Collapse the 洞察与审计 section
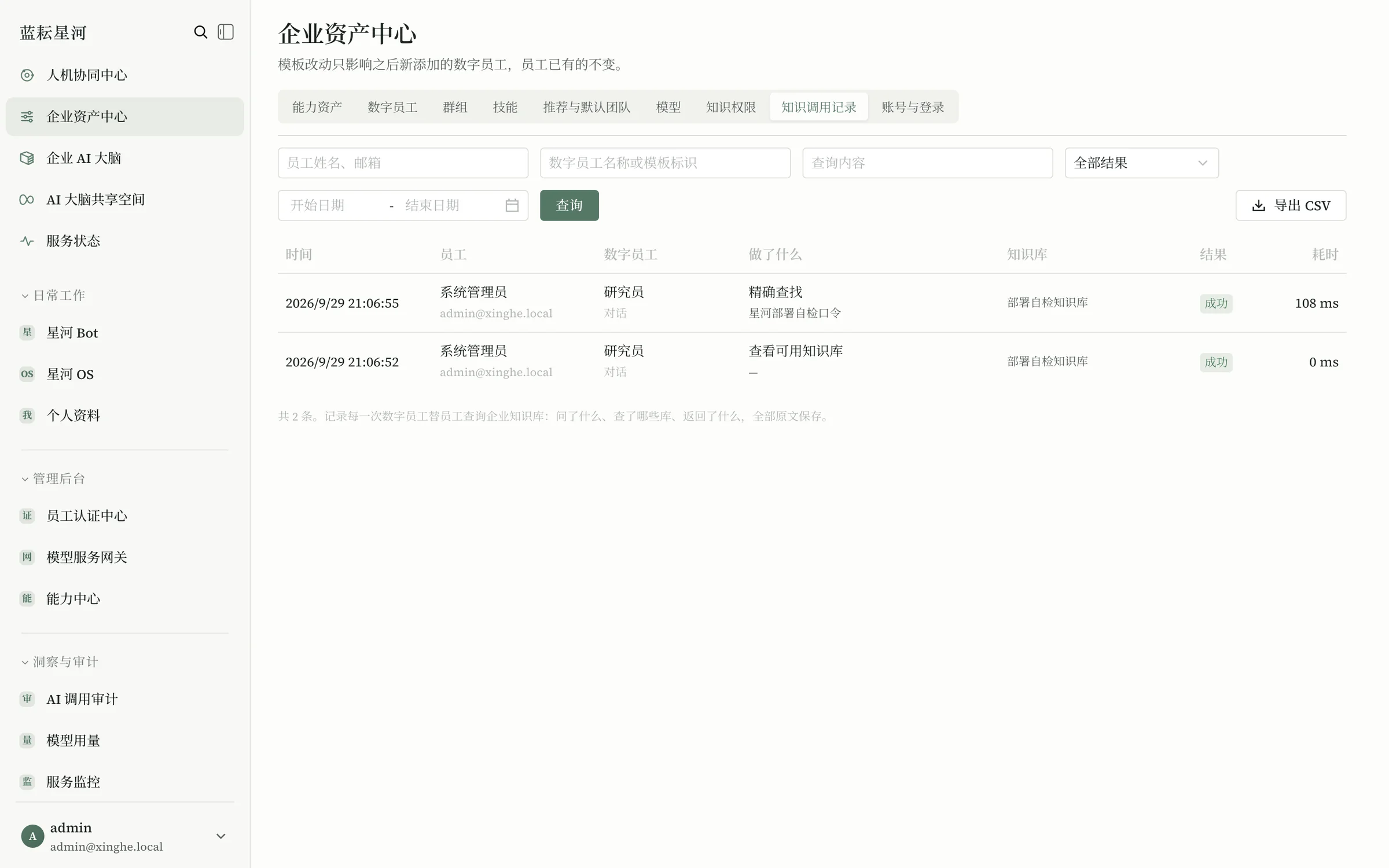 [x=60, y=661]
